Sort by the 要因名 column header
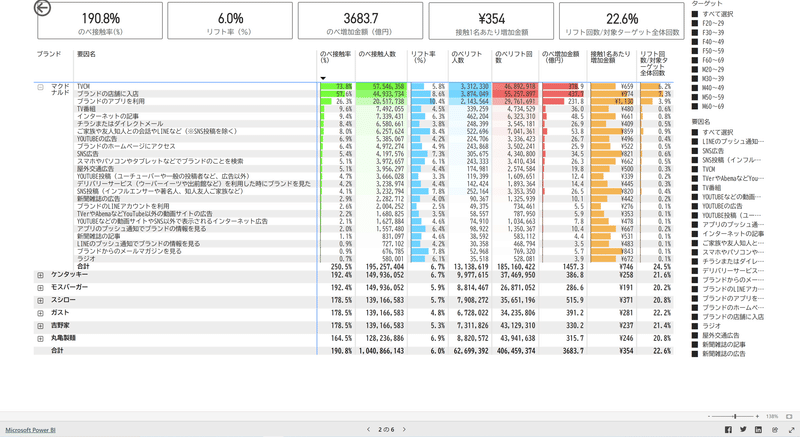Viewport: 800px width, 437px height. click(86, 54)
